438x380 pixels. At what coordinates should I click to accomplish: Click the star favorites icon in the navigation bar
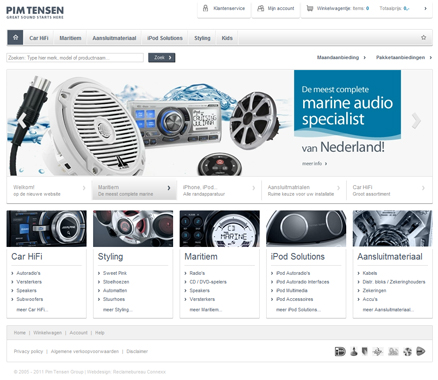pyautogui.click(x=423, y=37)
